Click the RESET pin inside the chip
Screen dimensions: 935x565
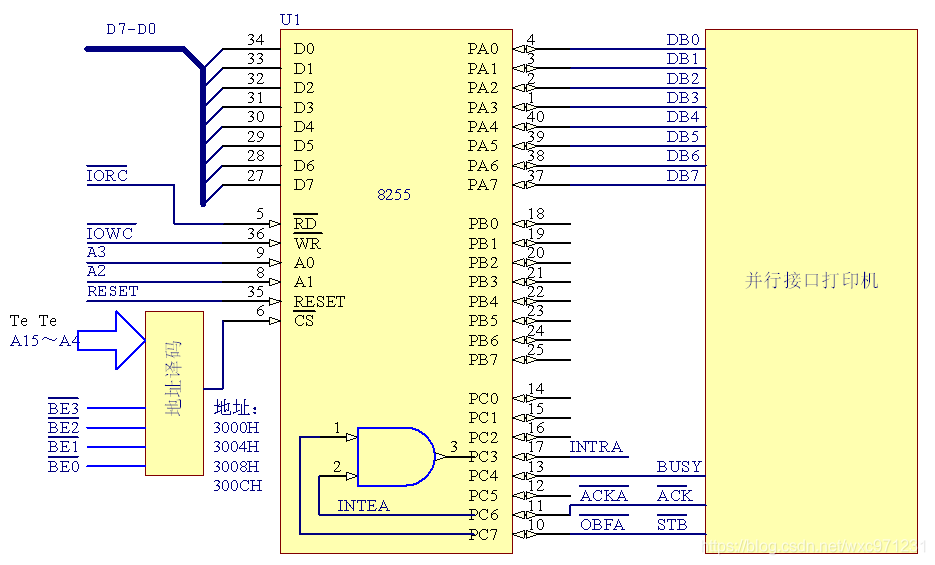[319, 302]
